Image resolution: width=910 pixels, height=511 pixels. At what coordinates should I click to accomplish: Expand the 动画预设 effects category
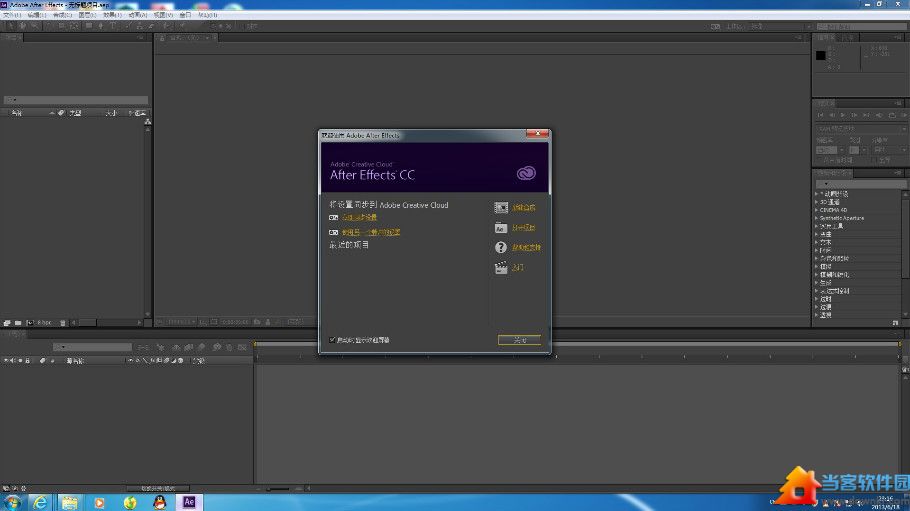(x=817, y=193)
